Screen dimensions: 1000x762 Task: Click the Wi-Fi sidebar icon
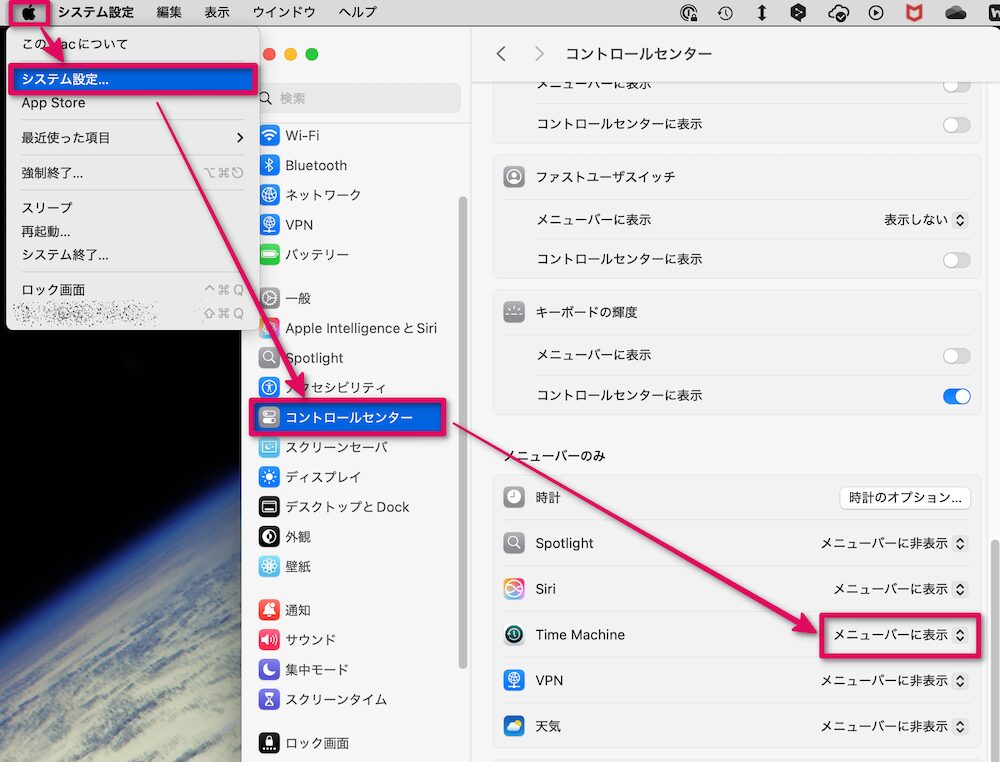click(x=270, y=135)
